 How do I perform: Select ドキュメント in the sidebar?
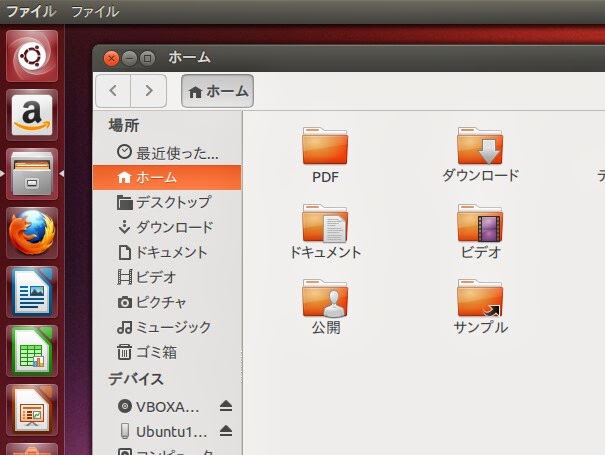[x=167, y=252]
